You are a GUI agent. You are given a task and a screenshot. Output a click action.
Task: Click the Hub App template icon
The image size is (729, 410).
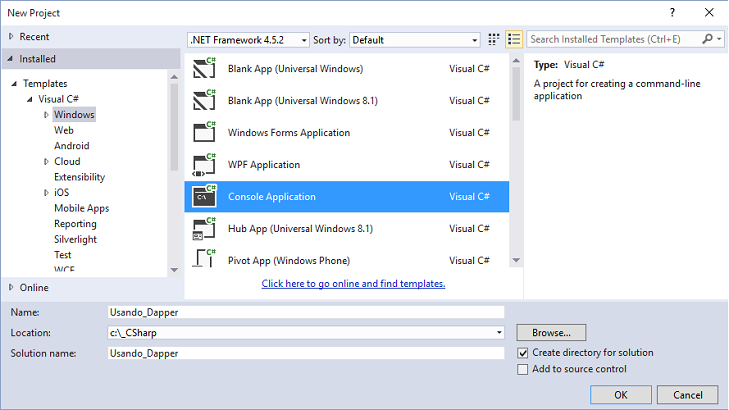pos(205,228)
